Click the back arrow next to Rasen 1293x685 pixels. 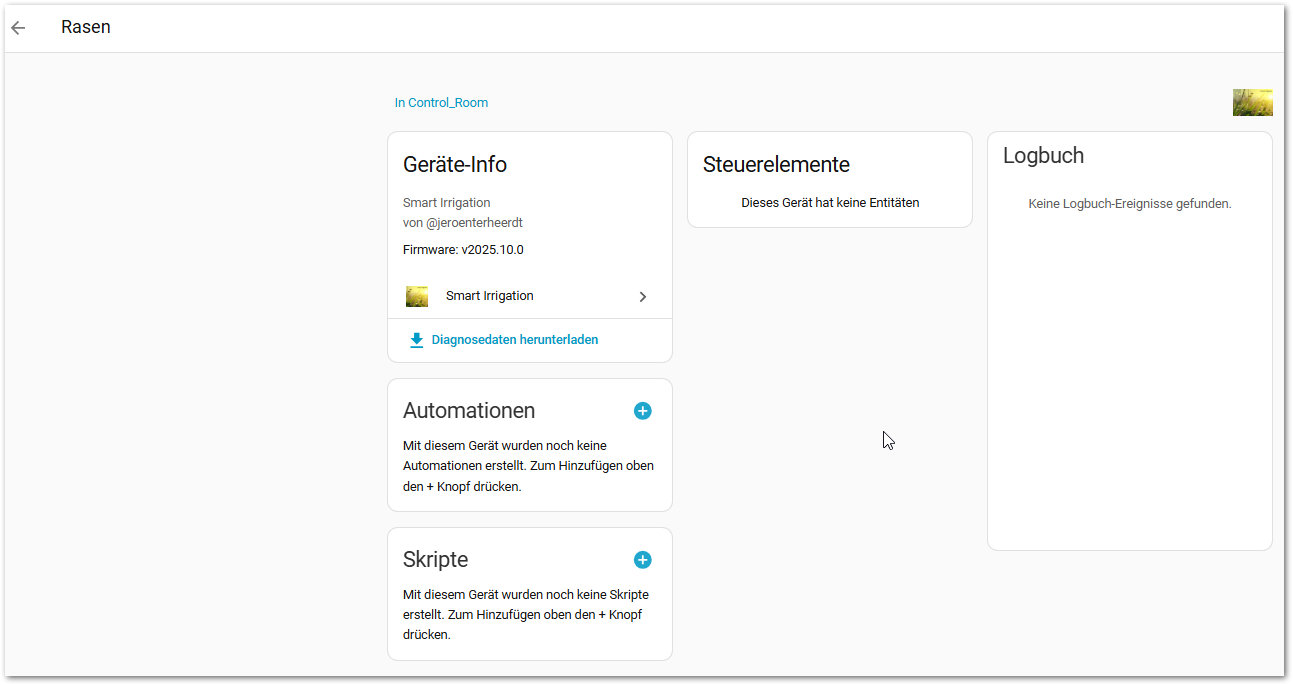(x=18, y=28)
